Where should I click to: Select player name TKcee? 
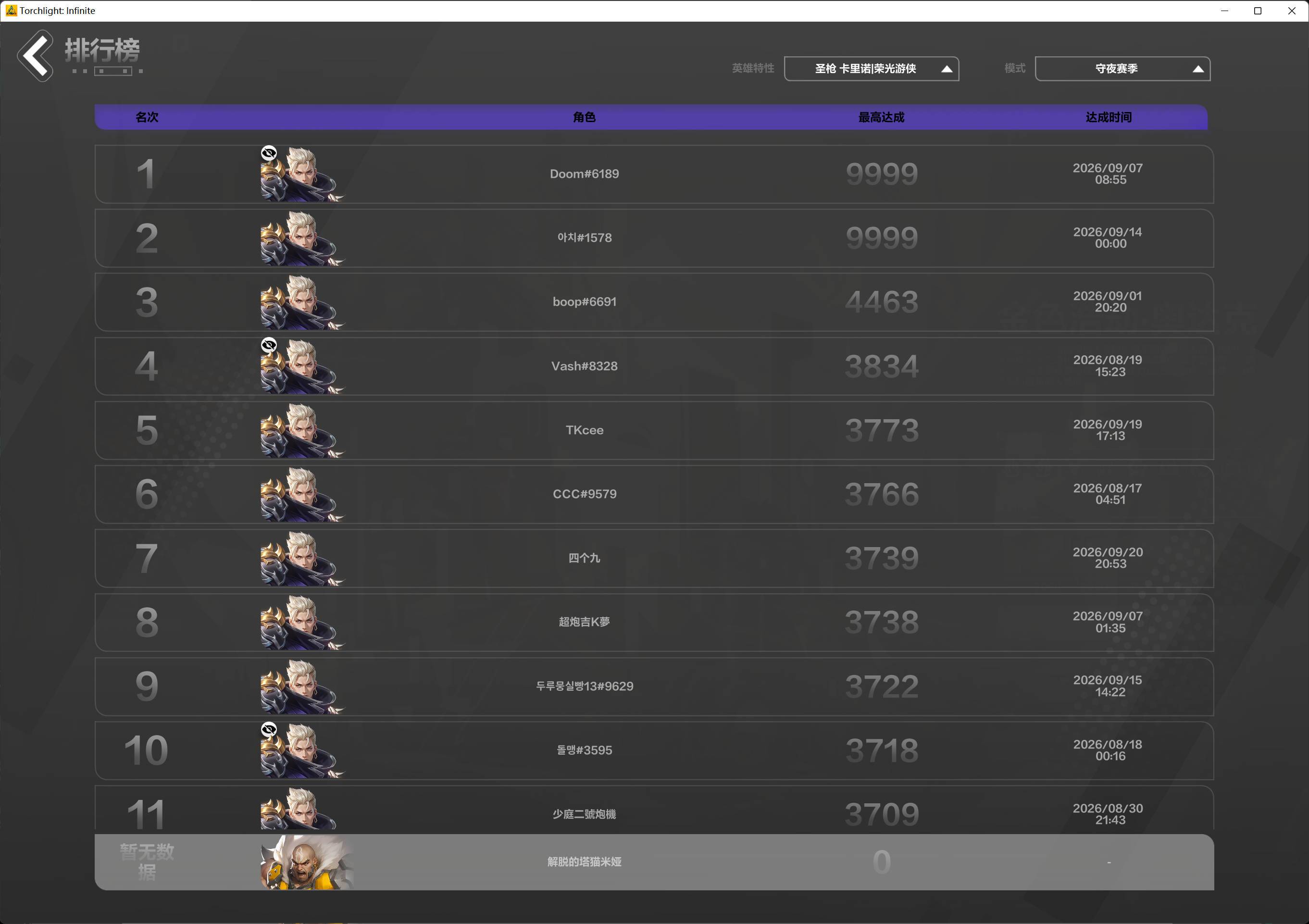coord(585,430)
